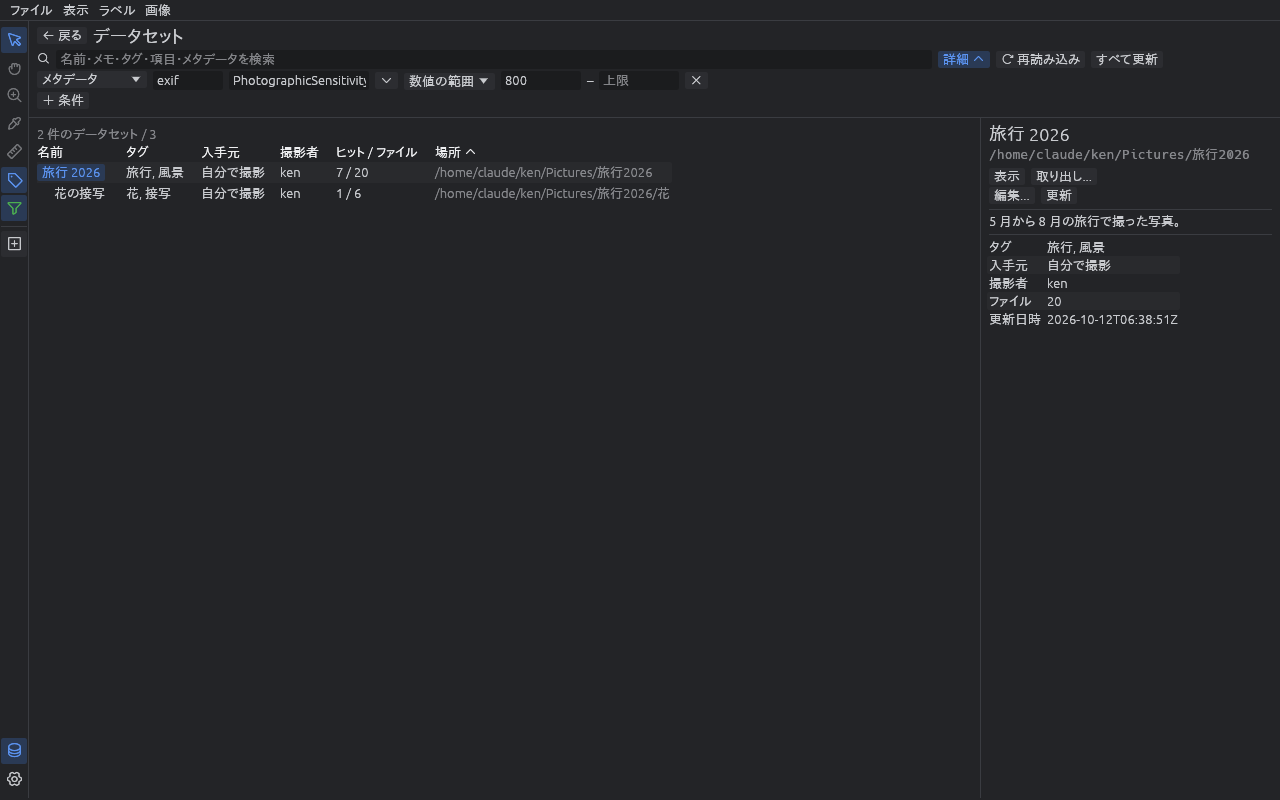Click 更新 button in details panel
Image resolution: width=1280 pixels, height=800 pixels.
tap(1059, 195)
